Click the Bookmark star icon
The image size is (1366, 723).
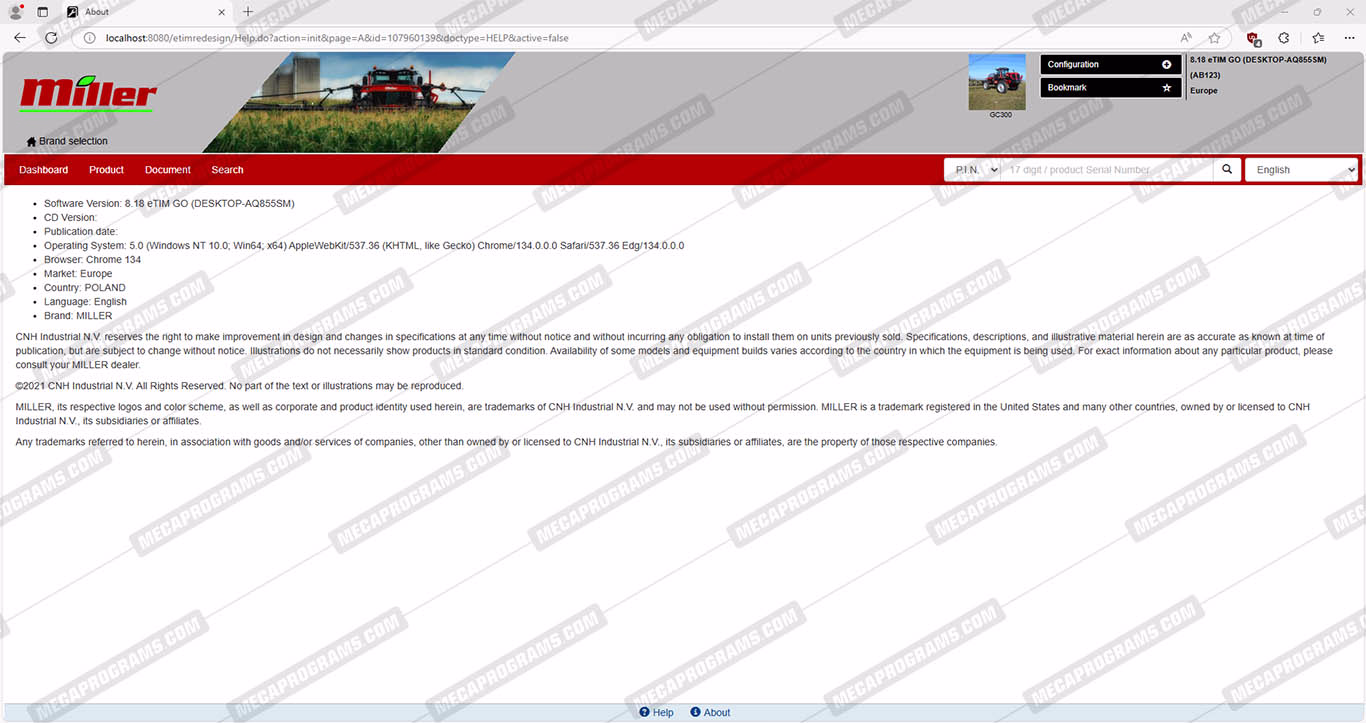(x=1166, y=88)
